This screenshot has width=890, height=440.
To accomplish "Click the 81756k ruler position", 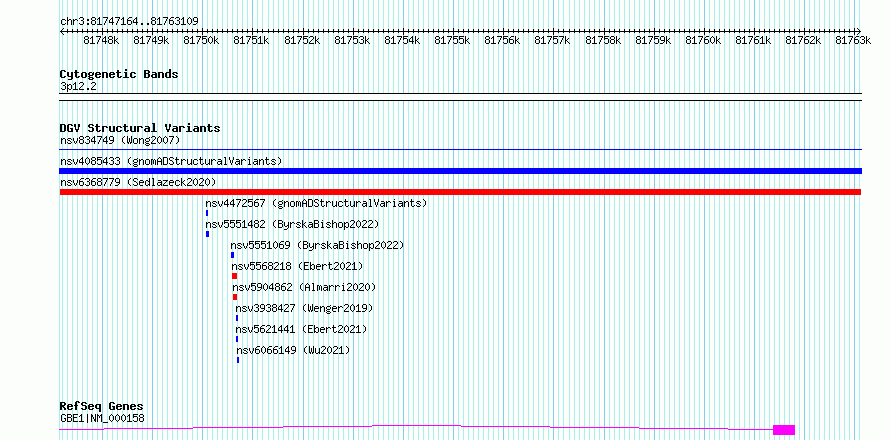I will 503,40.
